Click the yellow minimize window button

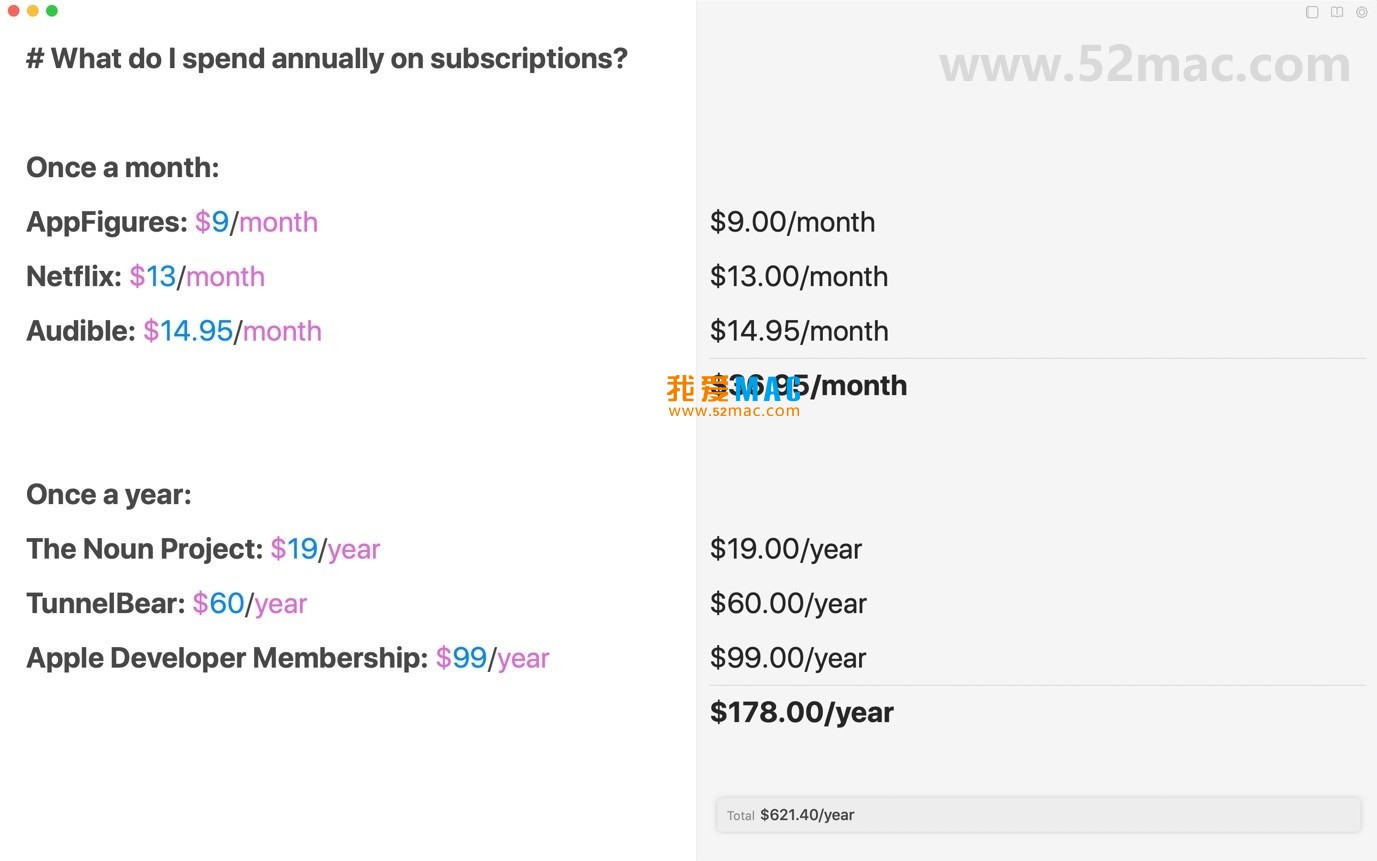tap(33, 11)
